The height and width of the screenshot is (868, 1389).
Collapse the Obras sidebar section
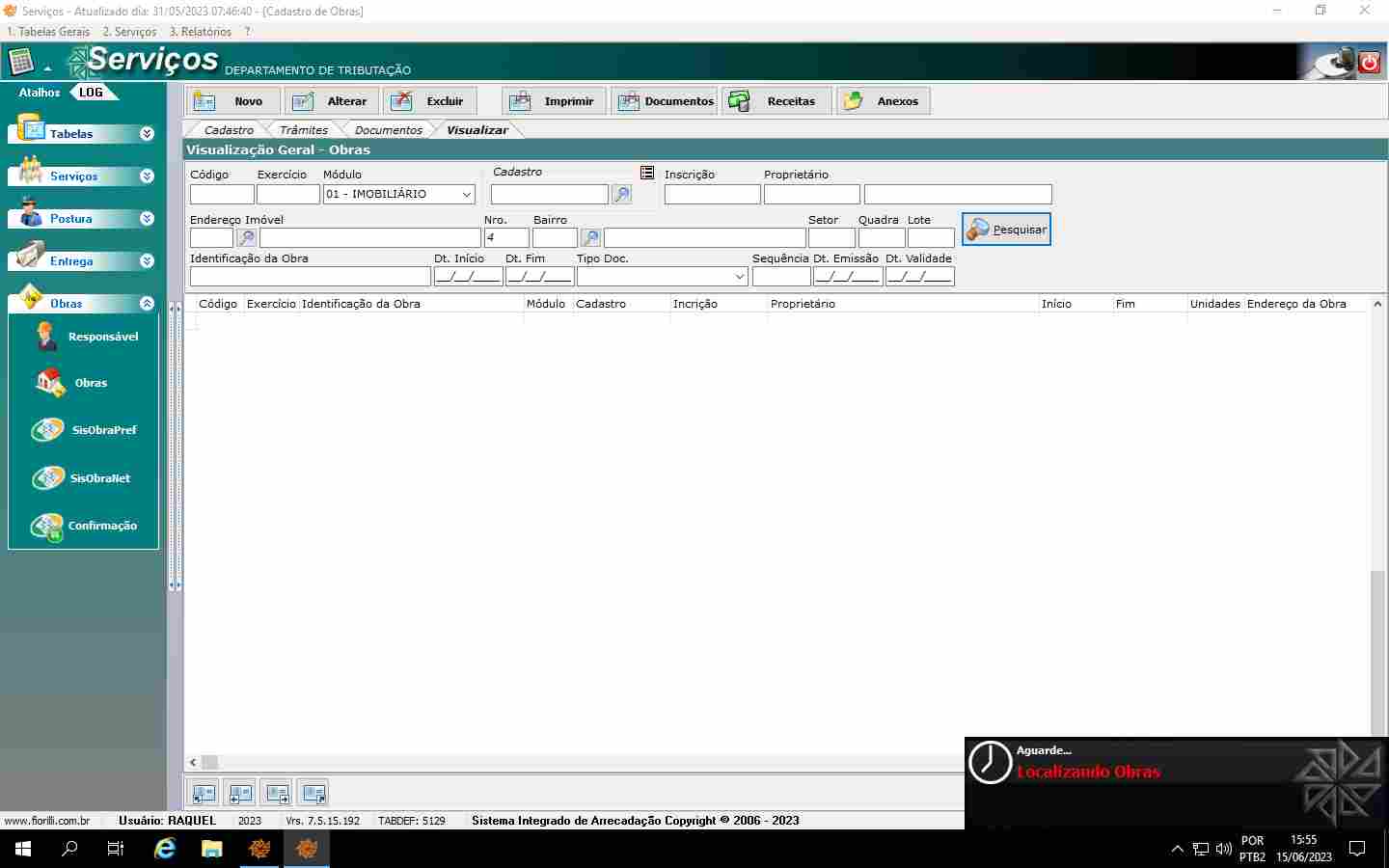[147, 304]
